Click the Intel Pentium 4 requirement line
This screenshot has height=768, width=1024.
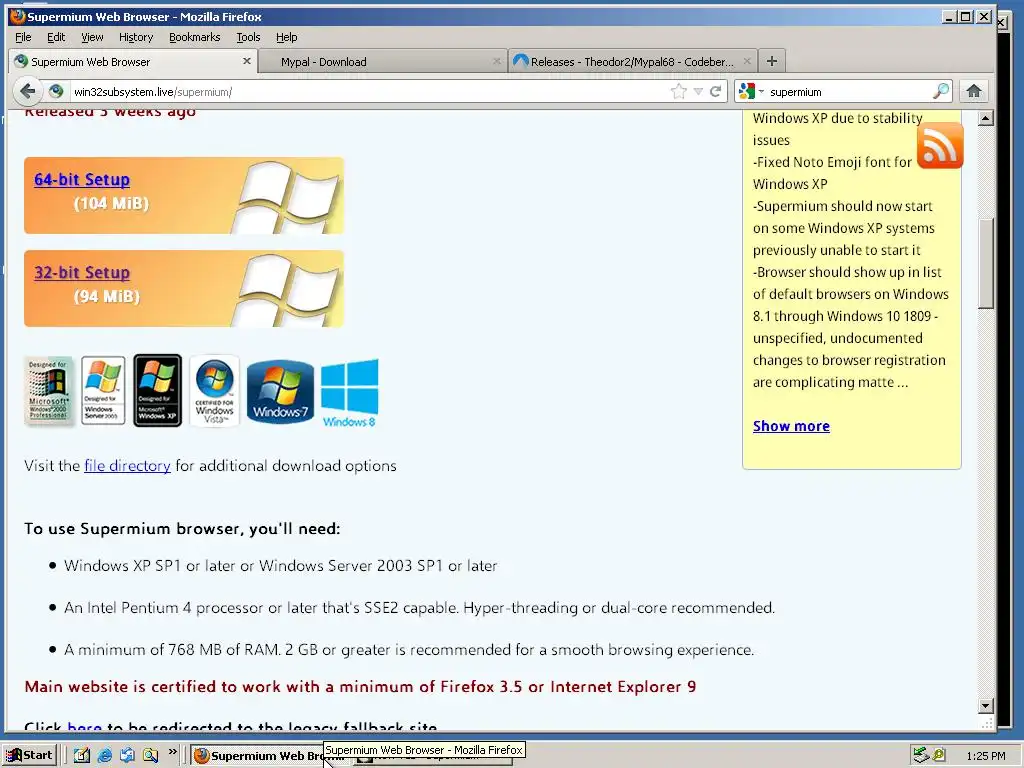(419, 608)
